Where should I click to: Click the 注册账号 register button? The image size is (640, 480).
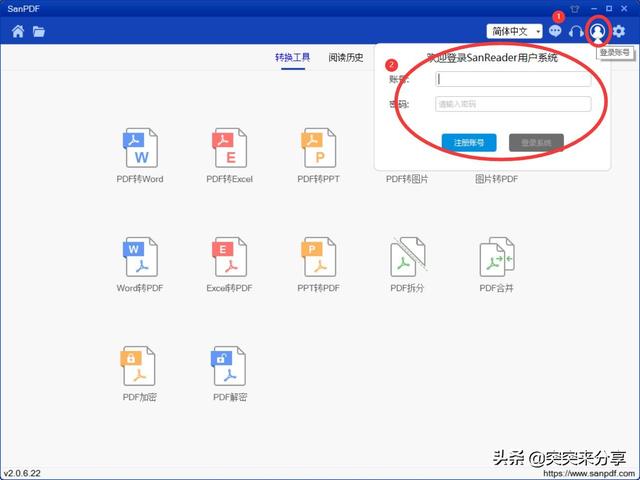click(469, 142)
